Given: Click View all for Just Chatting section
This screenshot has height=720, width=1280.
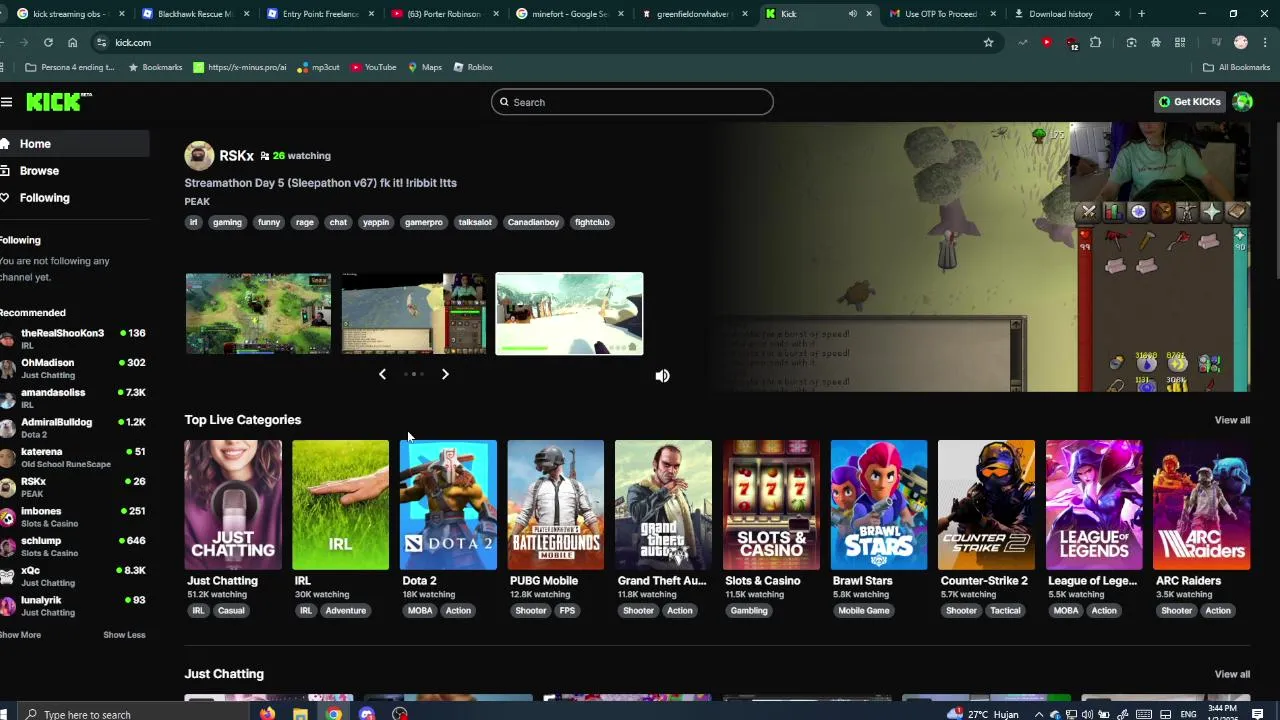Looking at the screenshot, I should point(1232,674).
